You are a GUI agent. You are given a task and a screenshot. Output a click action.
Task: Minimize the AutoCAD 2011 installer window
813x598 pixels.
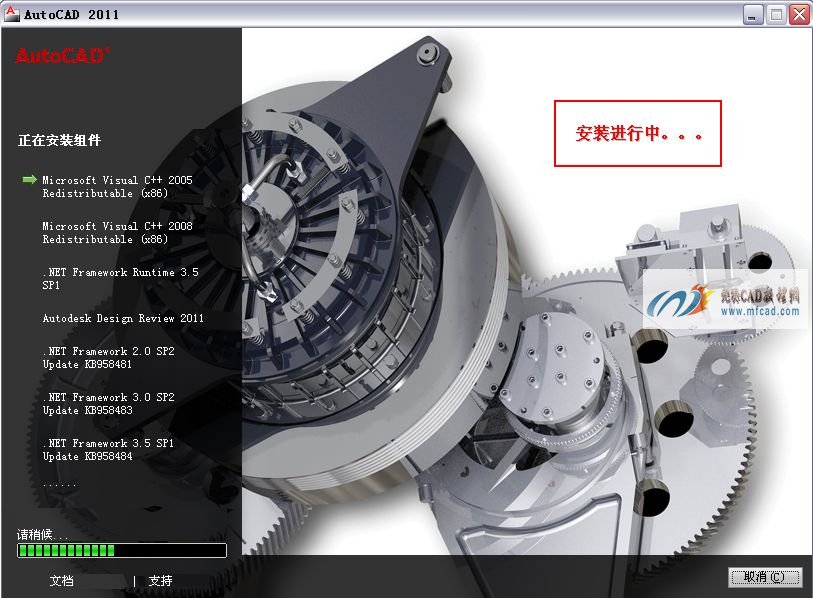click(752, 15)
